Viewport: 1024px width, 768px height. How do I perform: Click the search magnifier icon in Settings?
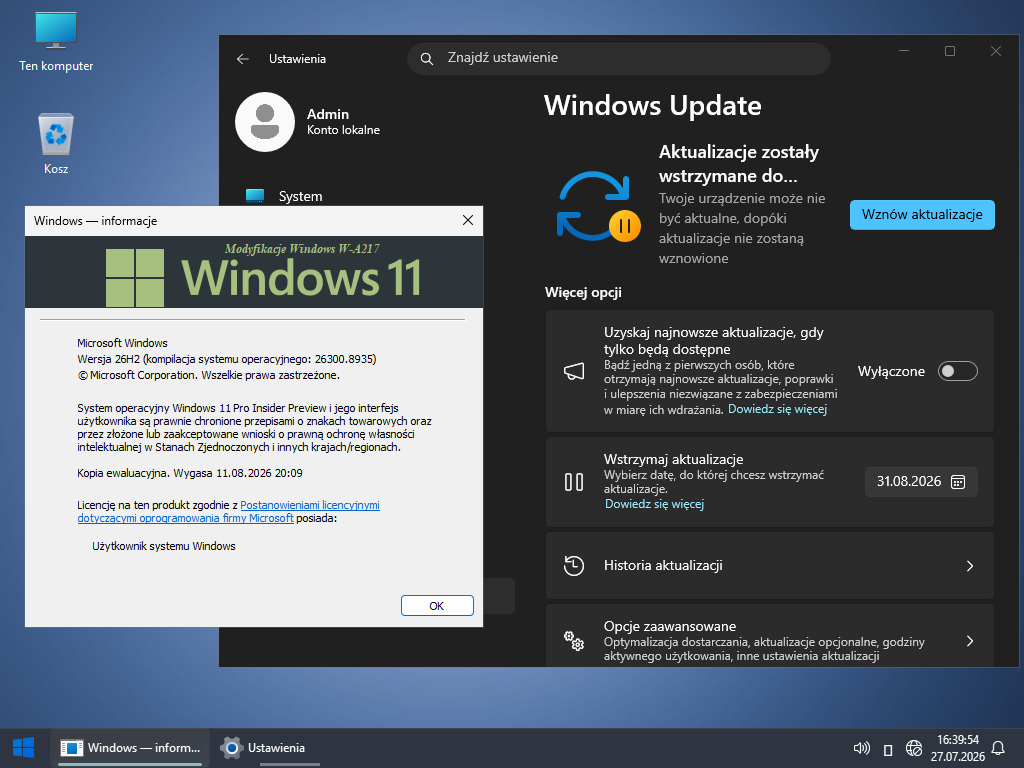[426, 59]
